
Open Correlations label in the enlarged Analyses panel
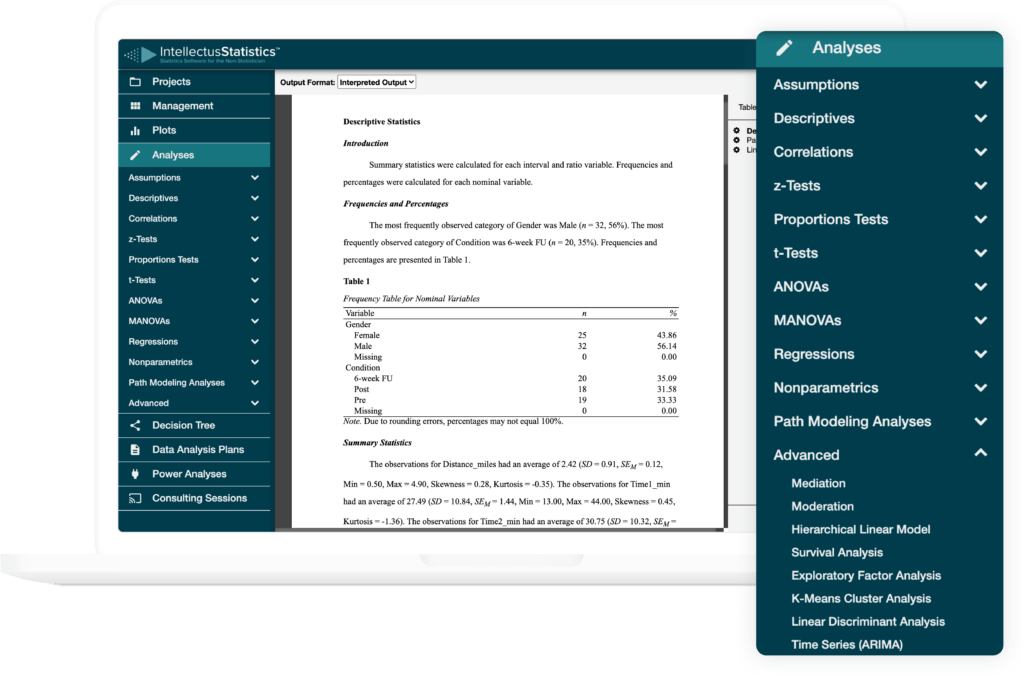click(814, 152)
